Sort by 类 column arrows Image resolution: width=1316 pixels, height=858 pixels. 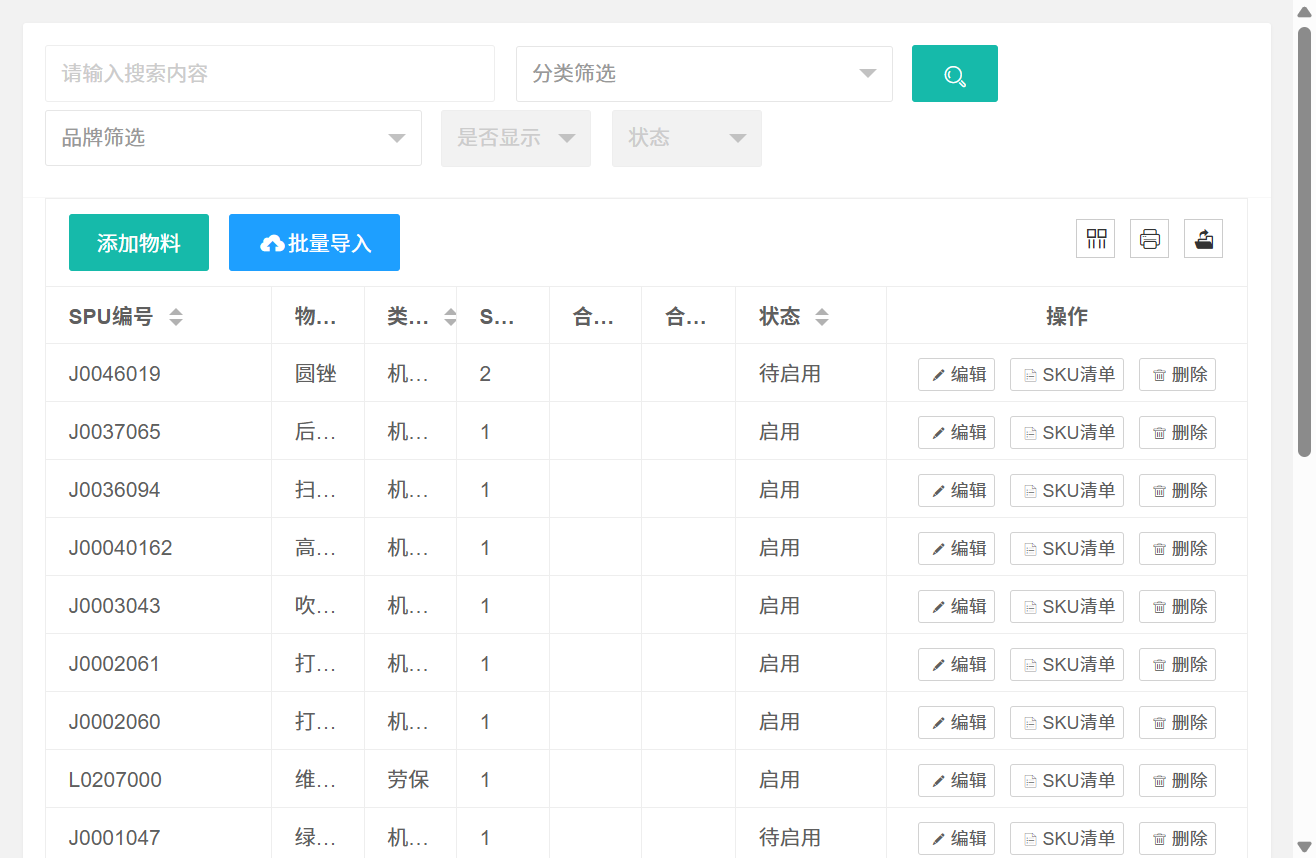pos(450,317)
